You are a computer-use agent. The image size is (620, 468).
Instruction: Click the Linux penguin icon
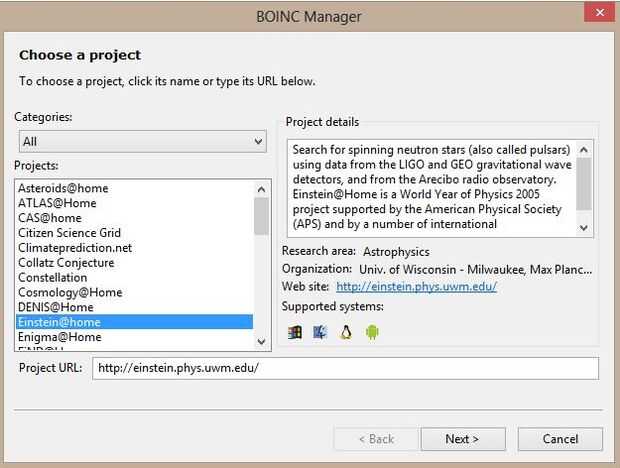click(347, 332)
